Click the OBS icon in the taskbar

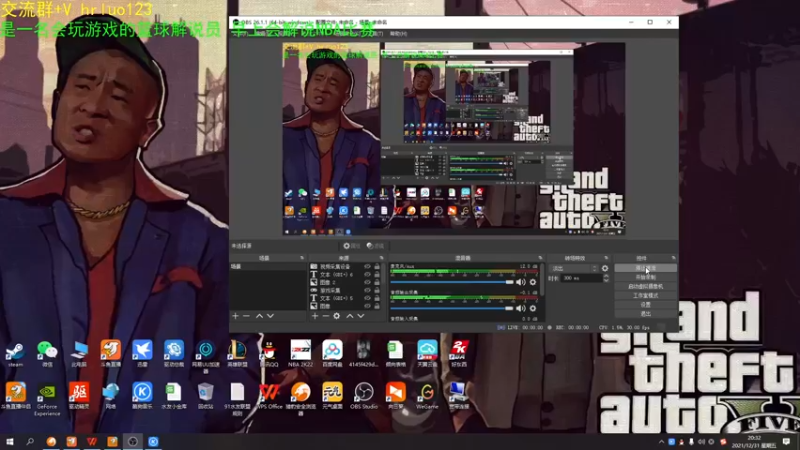(133, 441)
